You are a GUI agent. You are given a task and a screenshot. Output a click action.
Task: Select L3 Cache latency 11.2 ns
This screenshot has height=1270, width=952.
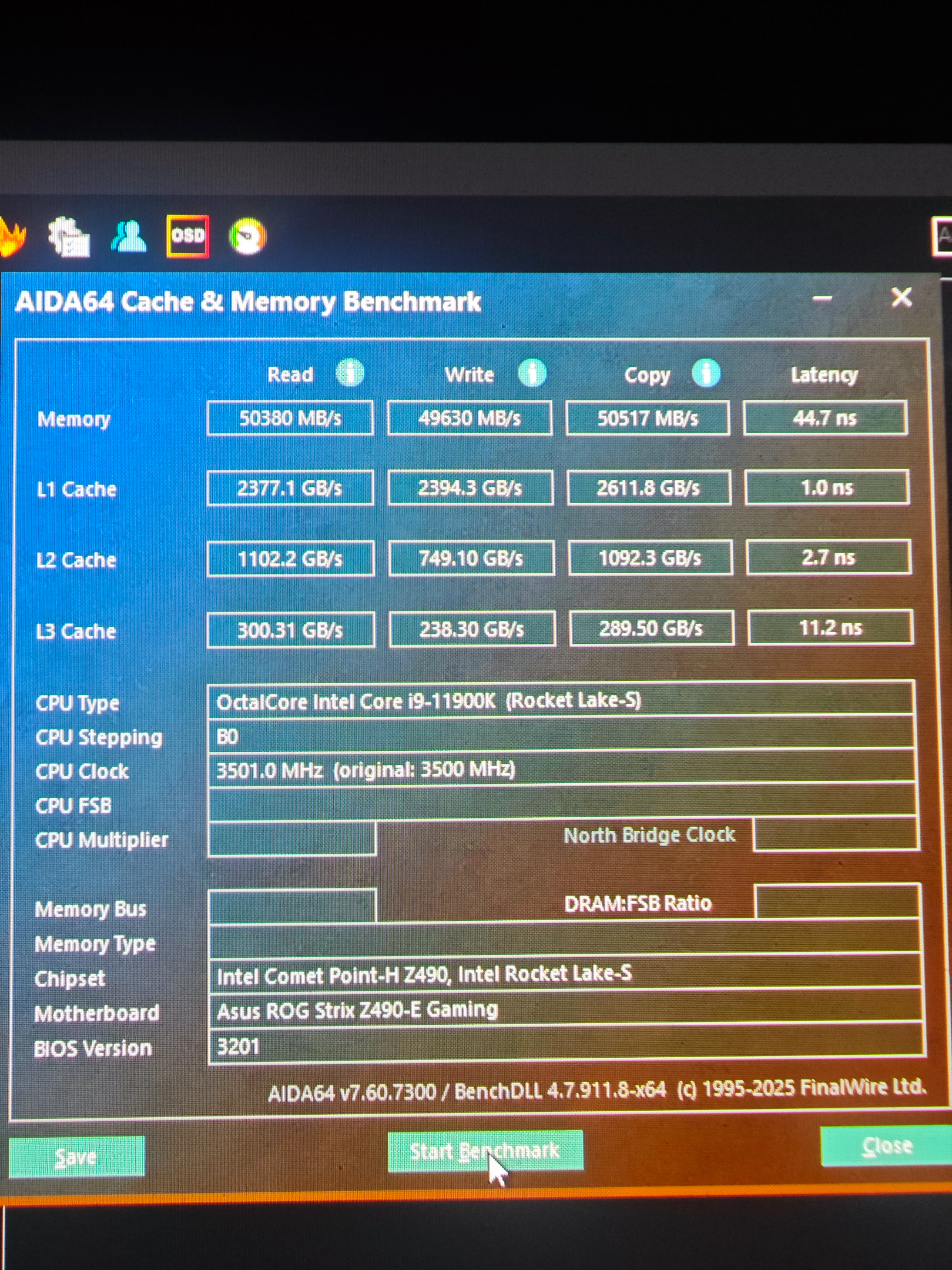(x=831, y=628)
